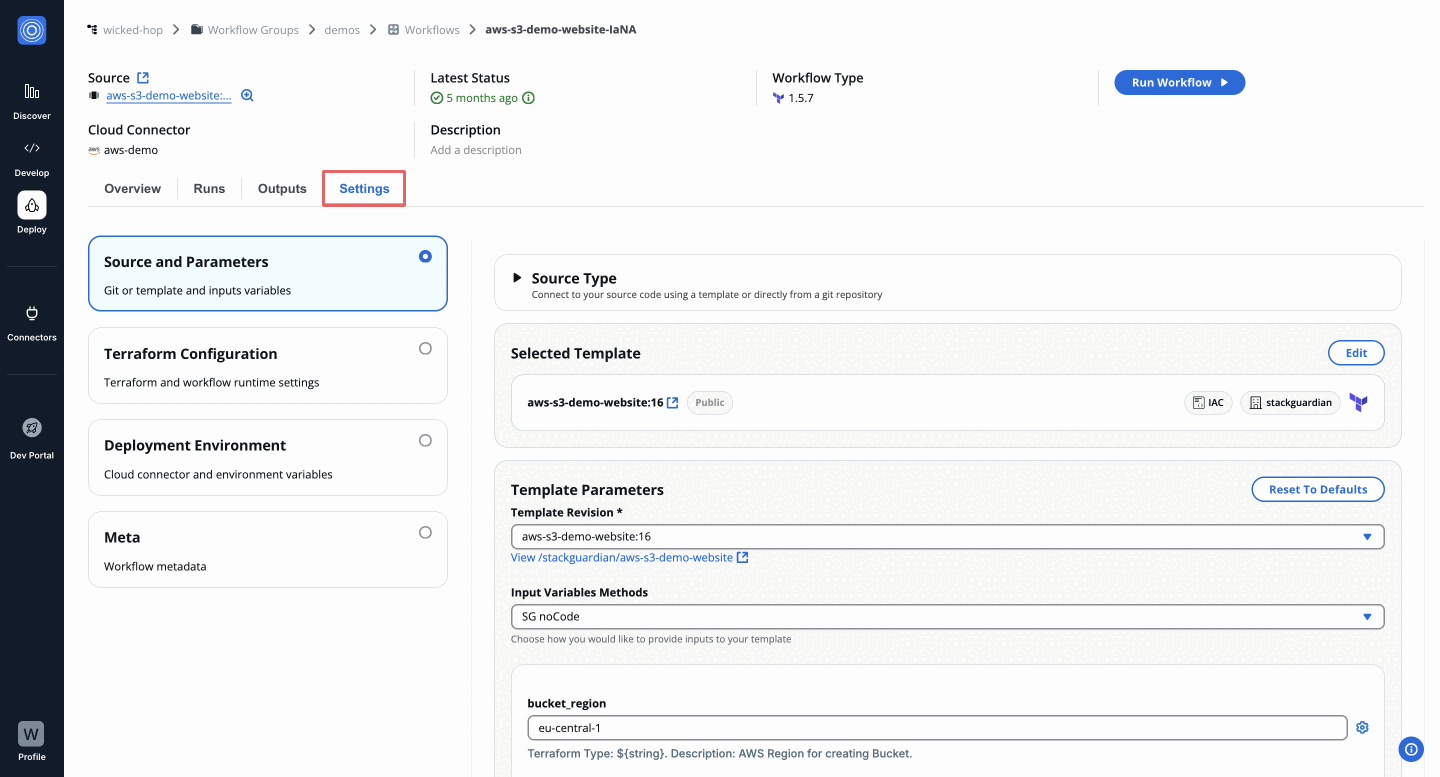Switch to the Outputs tab
Viewport: 1440px width, 777px height.
282,189
